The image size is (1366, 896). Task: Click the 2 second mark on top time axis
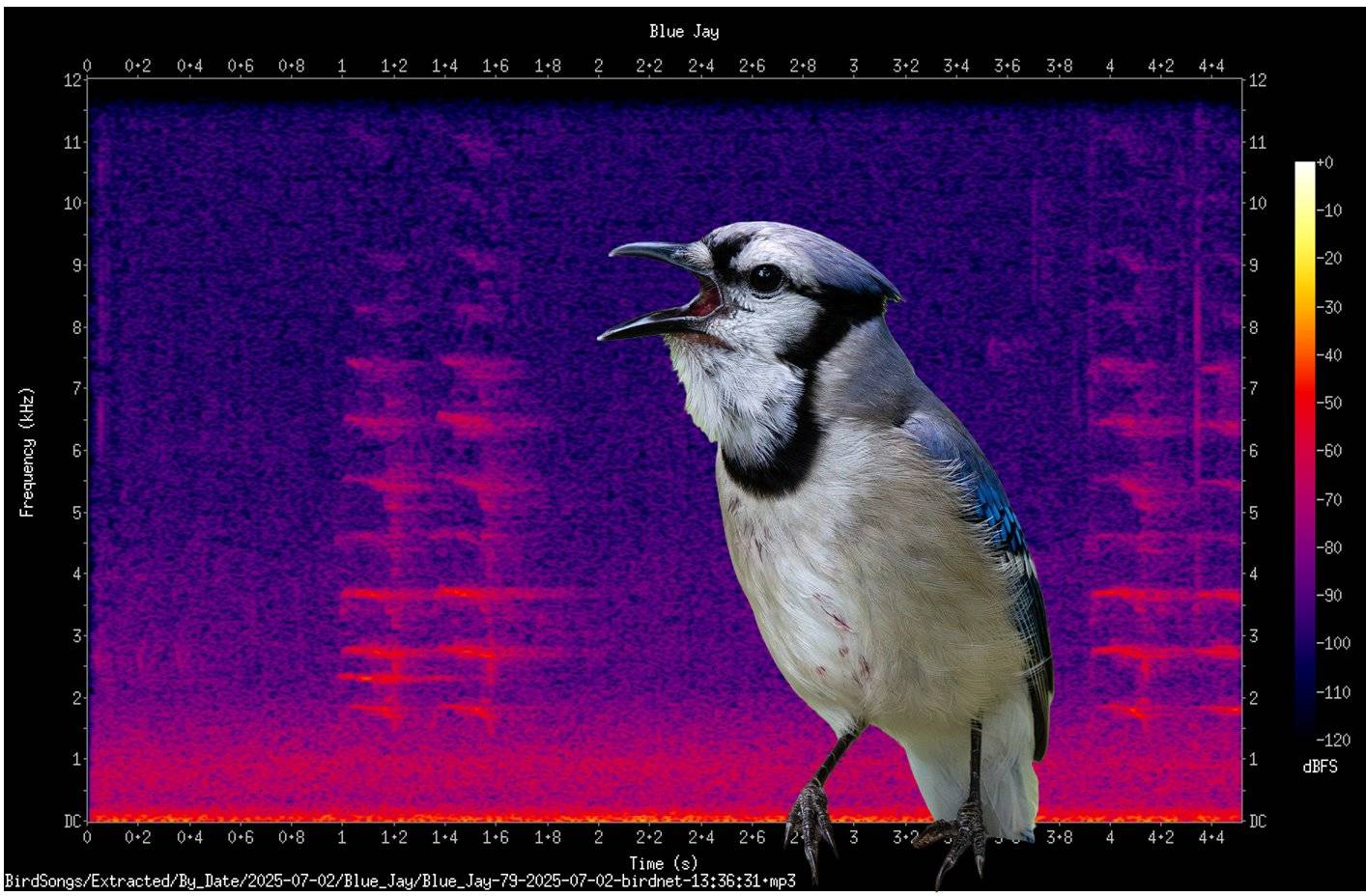tap(598, 66)
